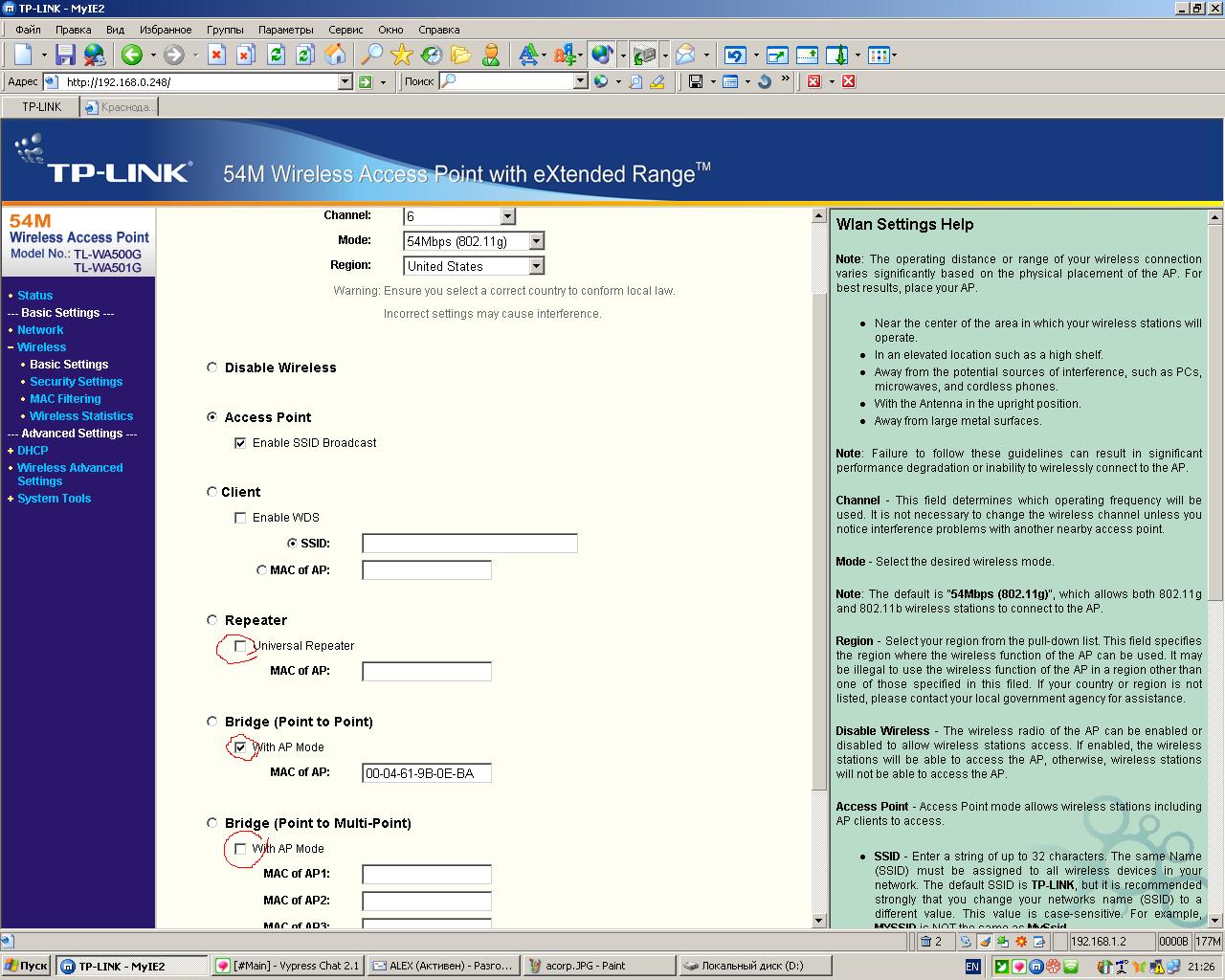
Task: Click the New blank page toolbar icon
Action: [x=23, y=55]
